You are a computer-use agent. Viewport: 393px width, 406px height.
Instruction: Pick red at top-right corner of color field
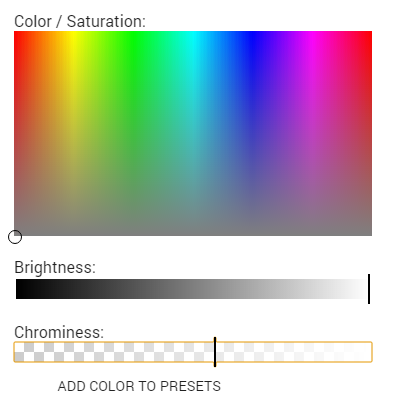[x=370, y=33]
